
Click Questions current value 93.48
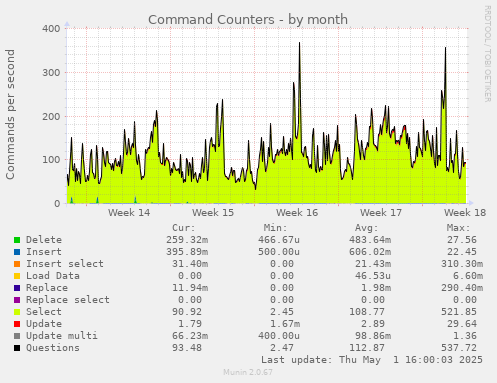187,348
